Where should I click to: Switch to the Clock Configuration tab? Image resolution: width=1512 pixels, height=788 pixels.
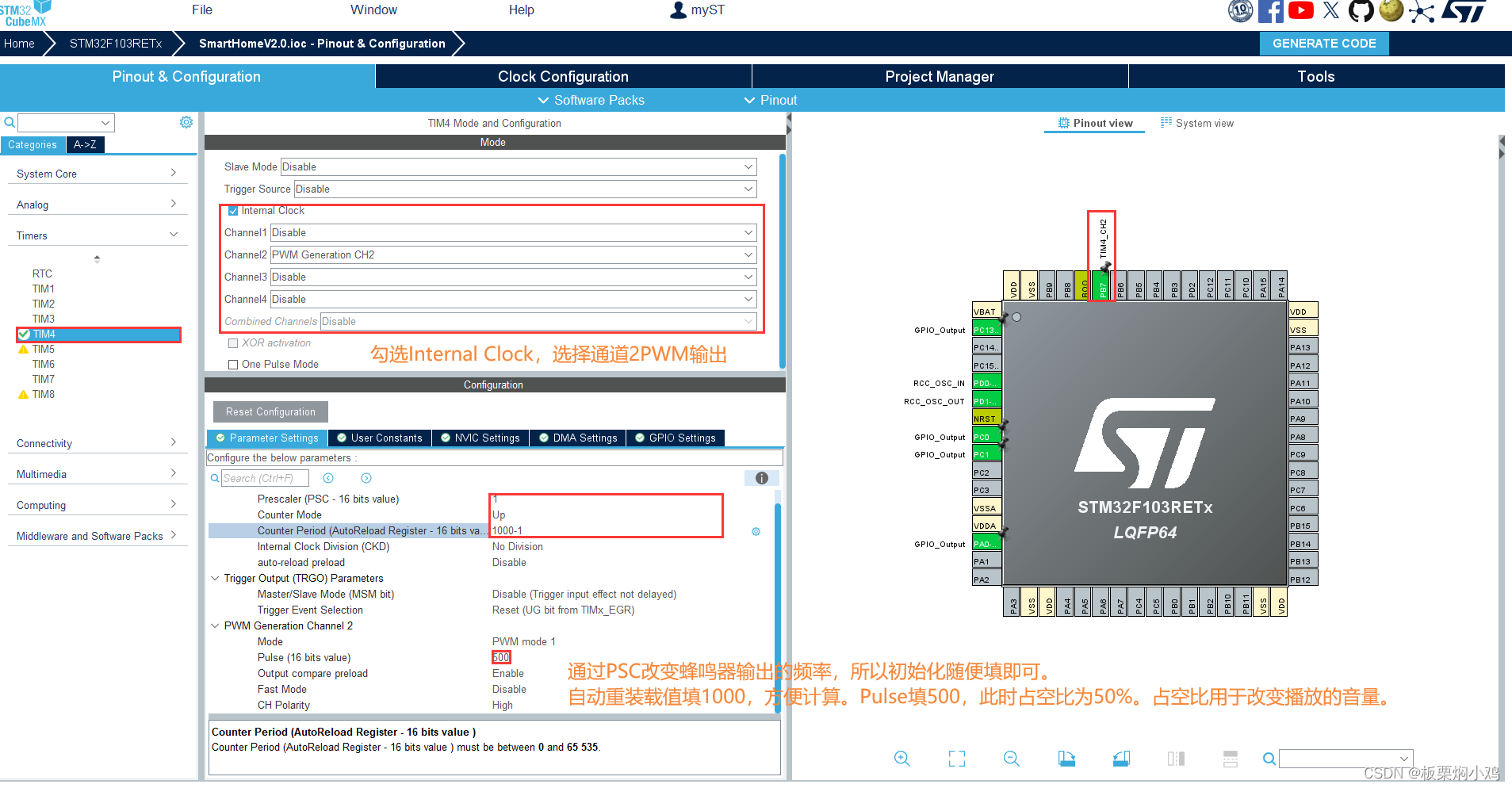coord(563,76)
